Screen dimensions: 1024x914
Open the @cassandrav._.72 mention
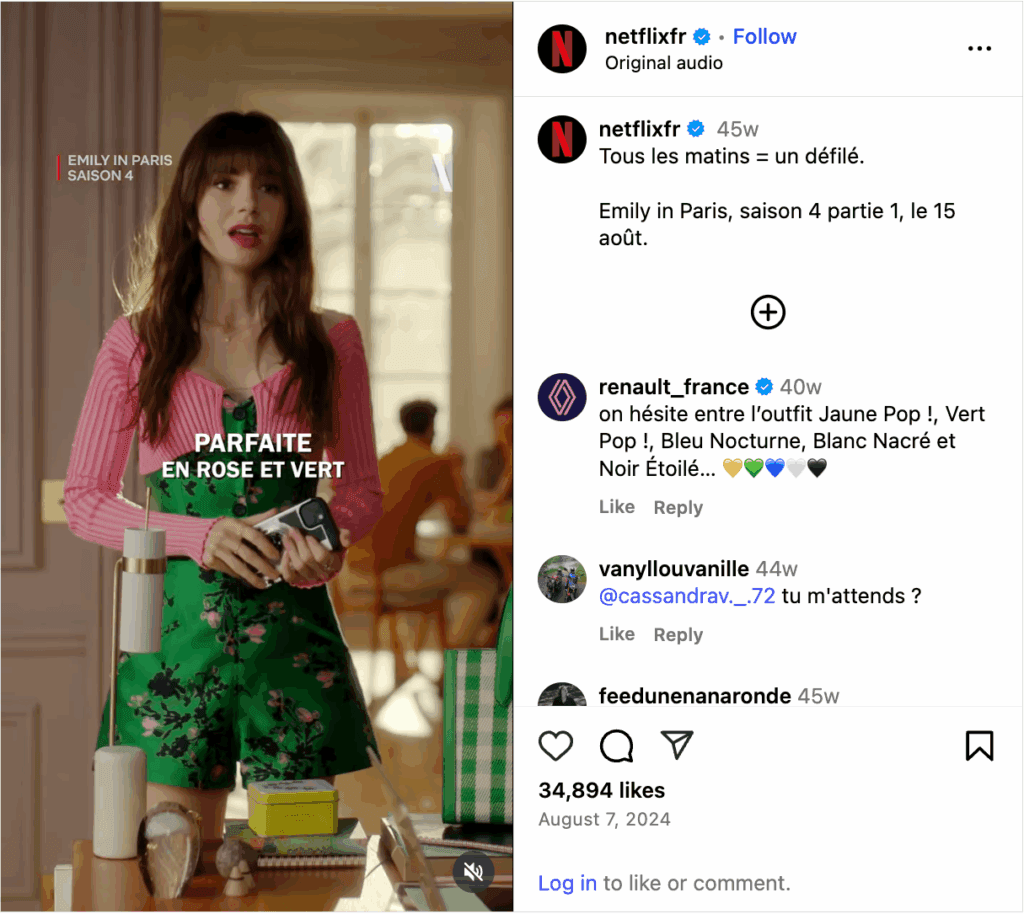(687, 596)
